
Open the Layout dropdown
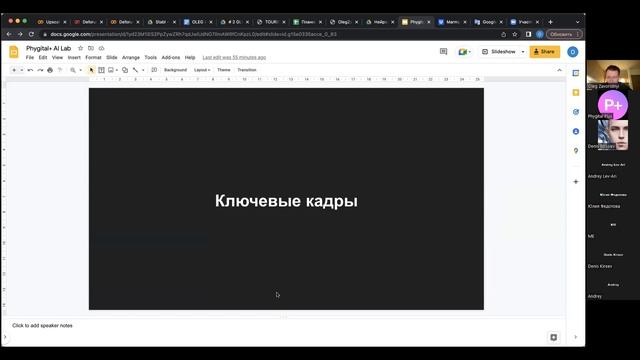point(202,70)
